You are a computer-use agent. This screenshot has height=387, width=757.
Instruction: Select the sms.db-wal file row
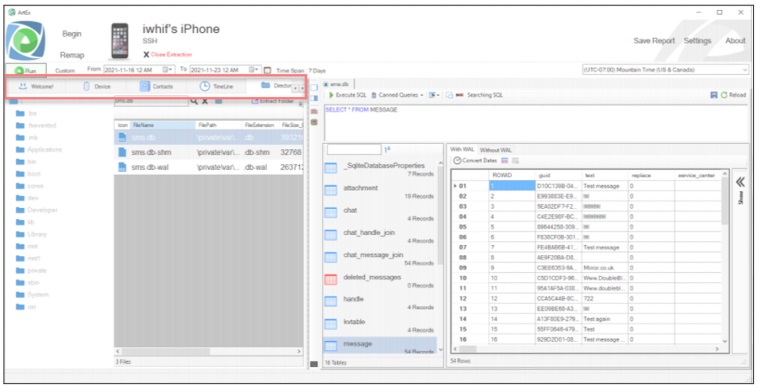(x=209, y=167)
